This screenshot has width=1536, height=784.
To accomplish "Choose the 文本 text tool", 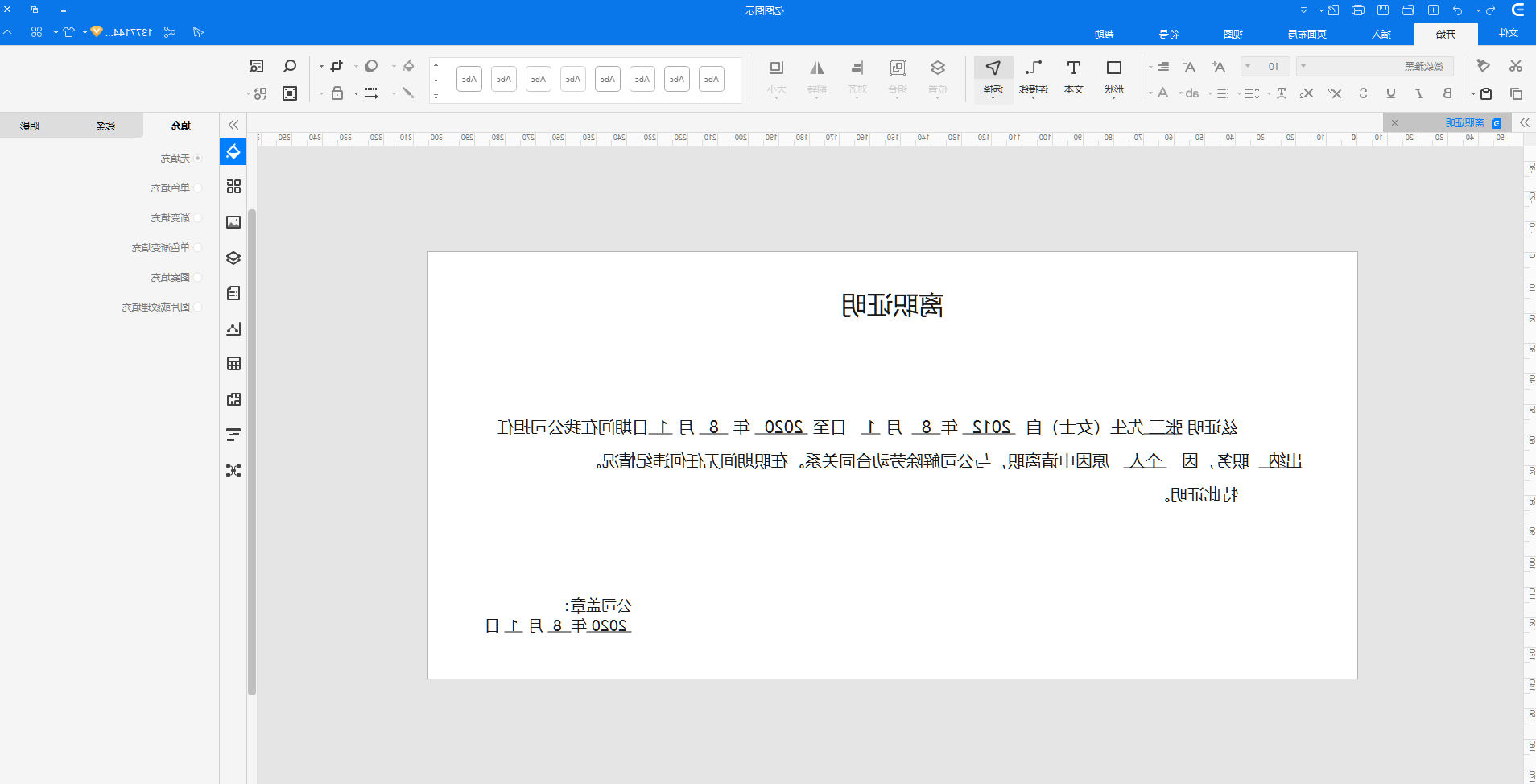I will [1074, 78].
